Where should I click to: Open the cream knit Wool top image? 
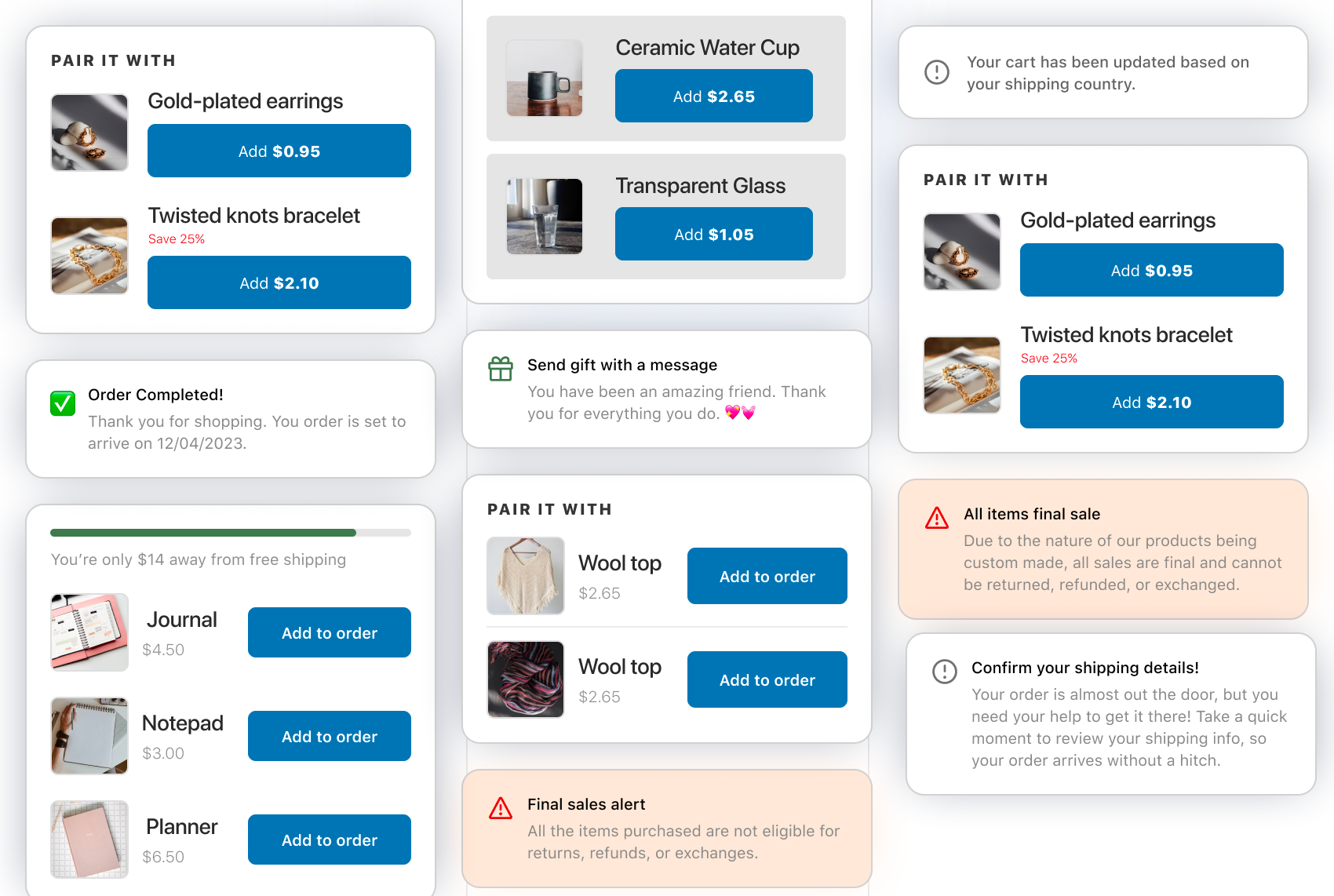pyautogui.click(x=526, y=576)
